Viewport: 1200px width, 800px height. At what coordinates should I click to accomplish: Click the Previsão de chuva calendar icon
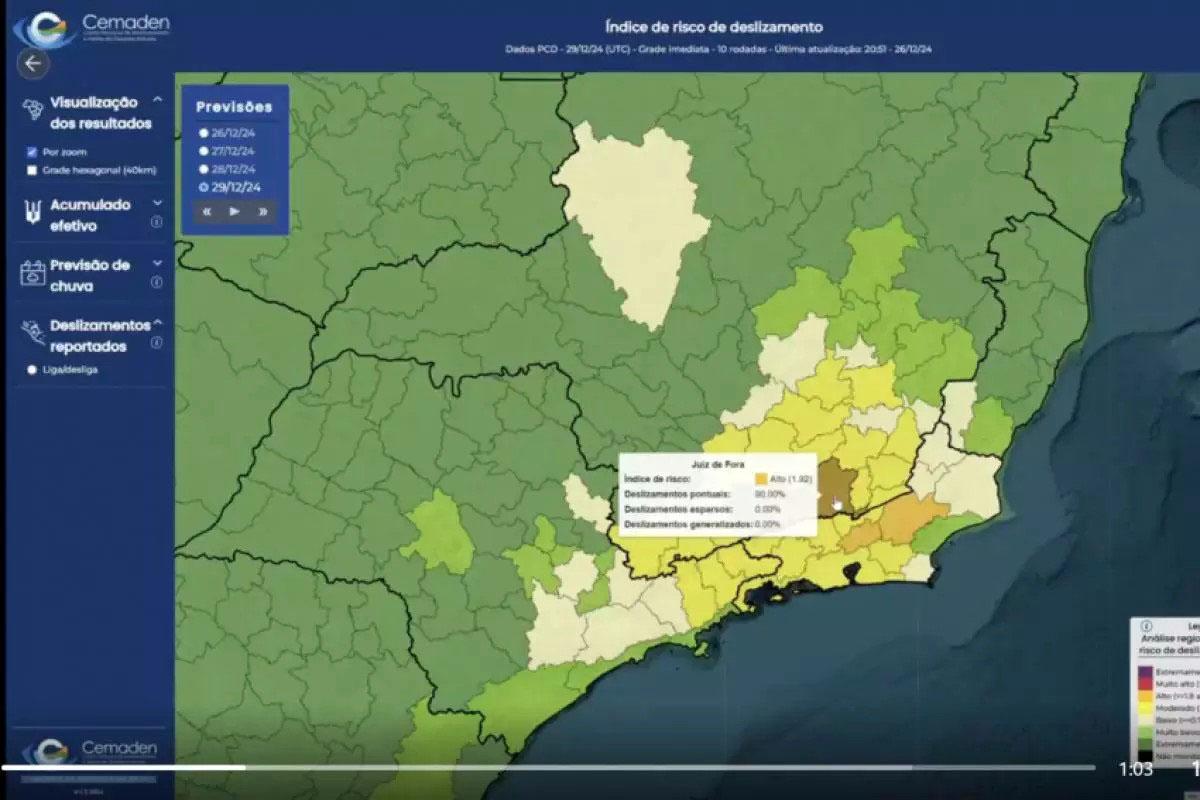[x=33, y=273]
